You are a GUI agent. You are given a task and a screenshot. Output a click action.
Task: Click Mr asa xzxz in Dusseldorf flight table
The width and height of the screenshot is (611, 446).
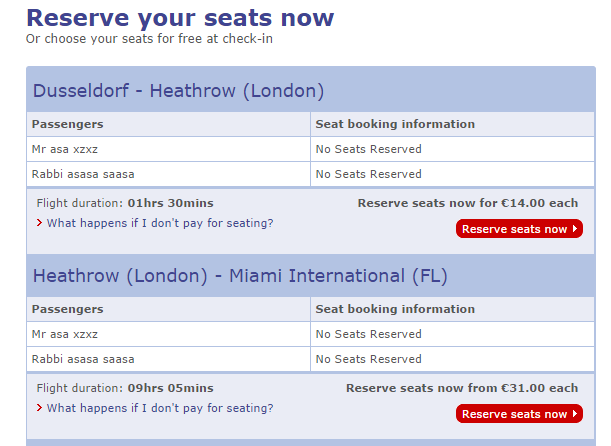click(x=65, y=149)
